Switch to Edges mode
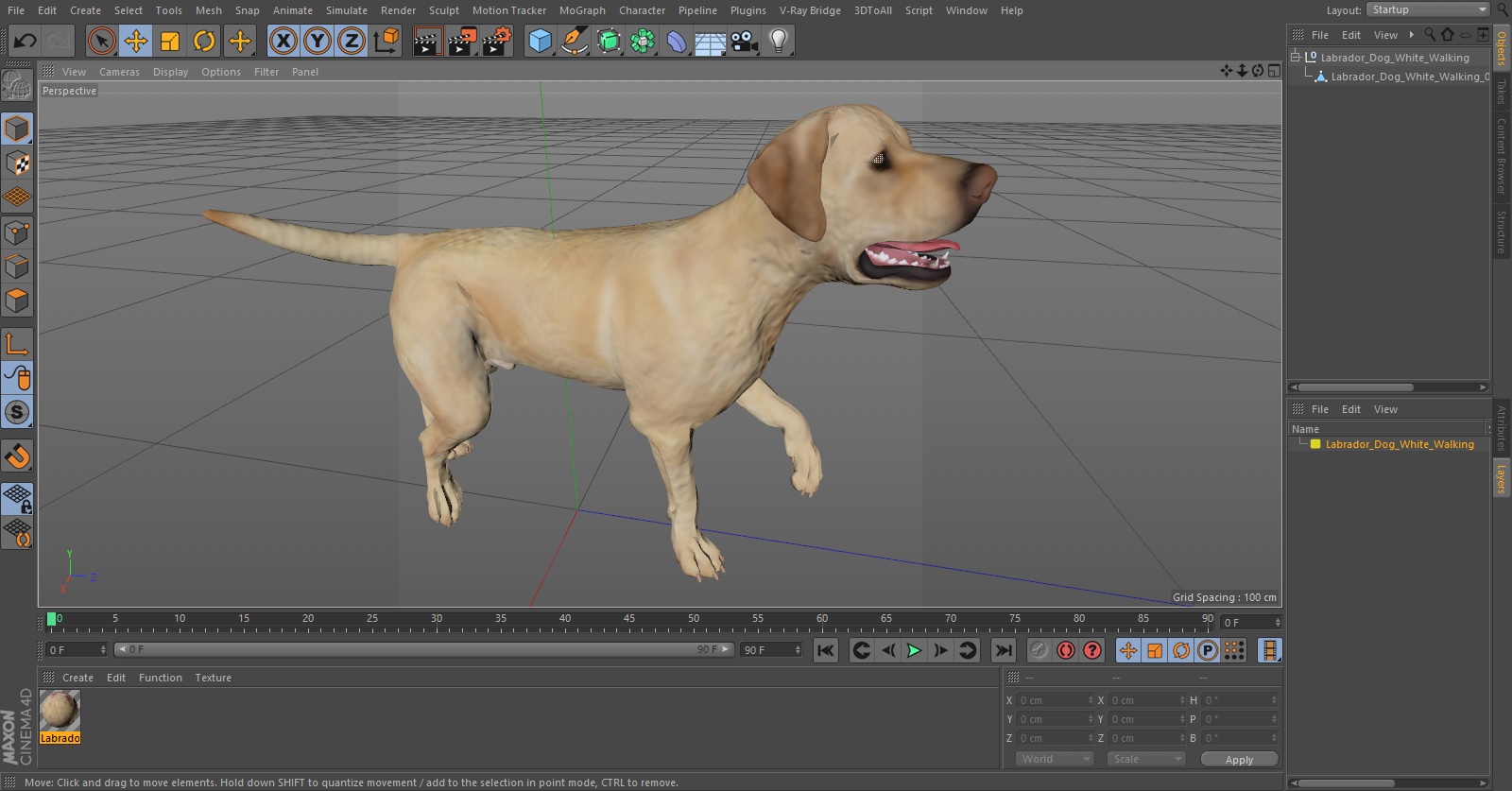This screenshot has width=1512, height=791. pyautogui.click(x=17, y=267)
